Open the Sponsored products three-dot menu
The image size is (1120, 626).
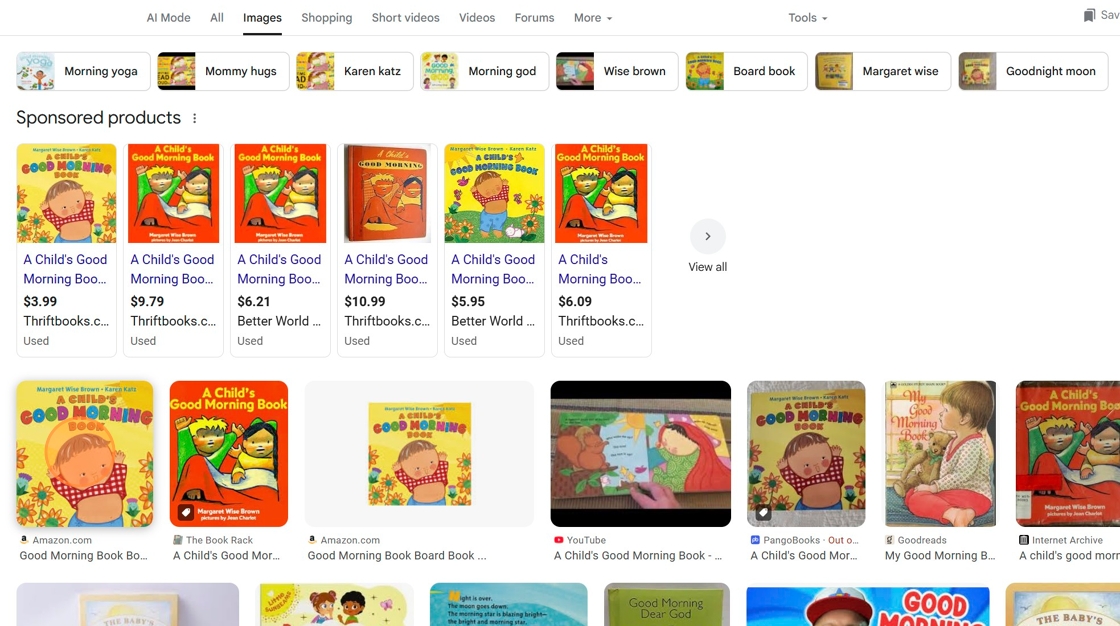(194, 118)
